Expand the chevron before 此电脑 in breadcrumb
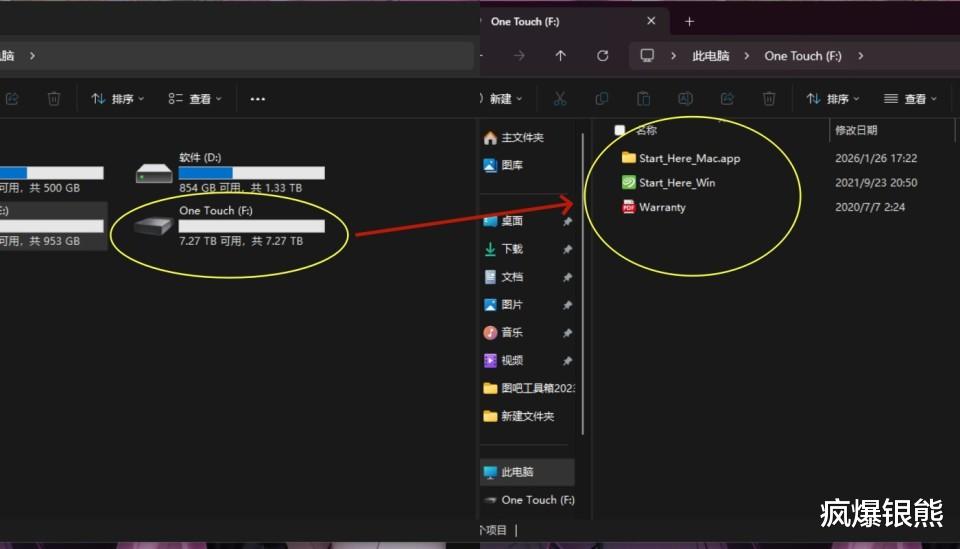 (673, 56)
